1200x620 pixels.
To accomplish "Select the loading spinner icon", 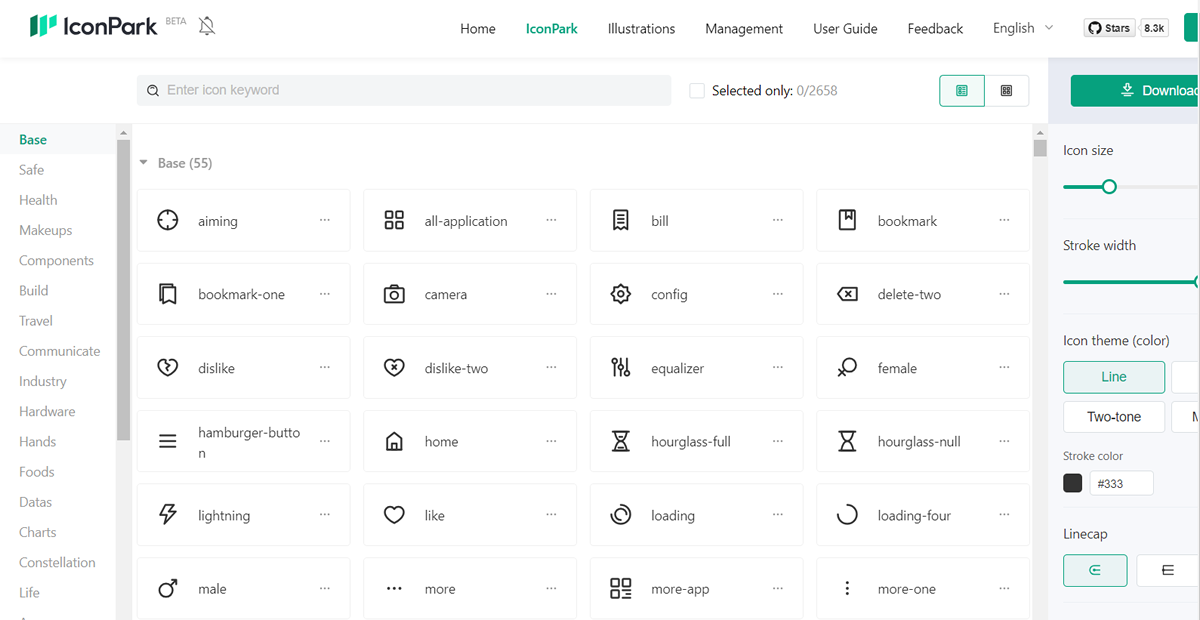I will [x=621, y=515].
